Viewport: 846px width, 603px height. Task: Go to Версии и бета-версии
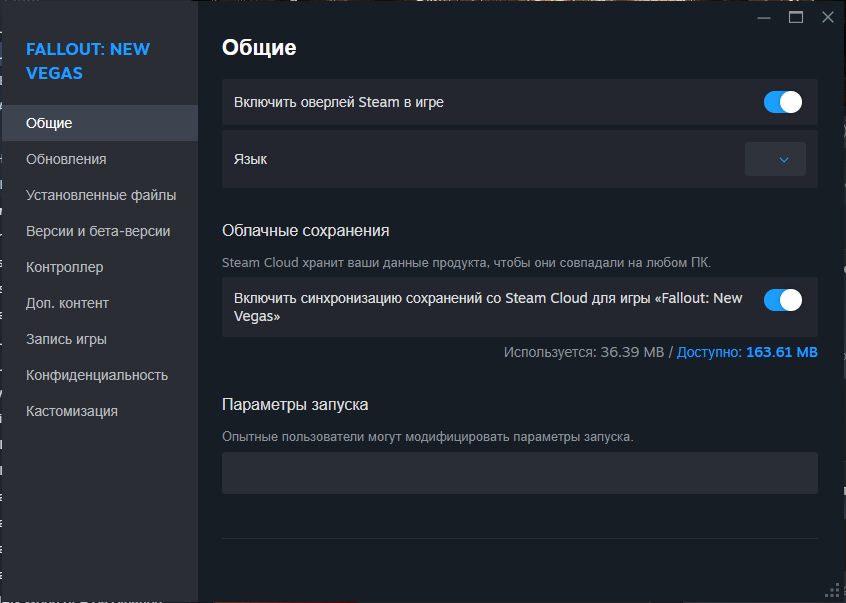point(100,231)
